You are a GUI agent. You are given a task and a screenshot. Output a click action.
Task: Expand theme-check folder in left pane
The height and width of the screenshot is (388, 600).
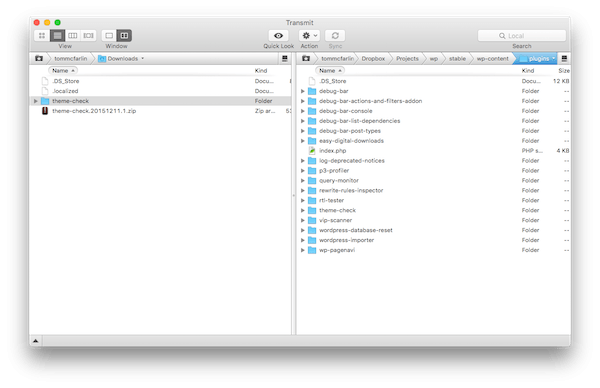[x=36, y=101]
